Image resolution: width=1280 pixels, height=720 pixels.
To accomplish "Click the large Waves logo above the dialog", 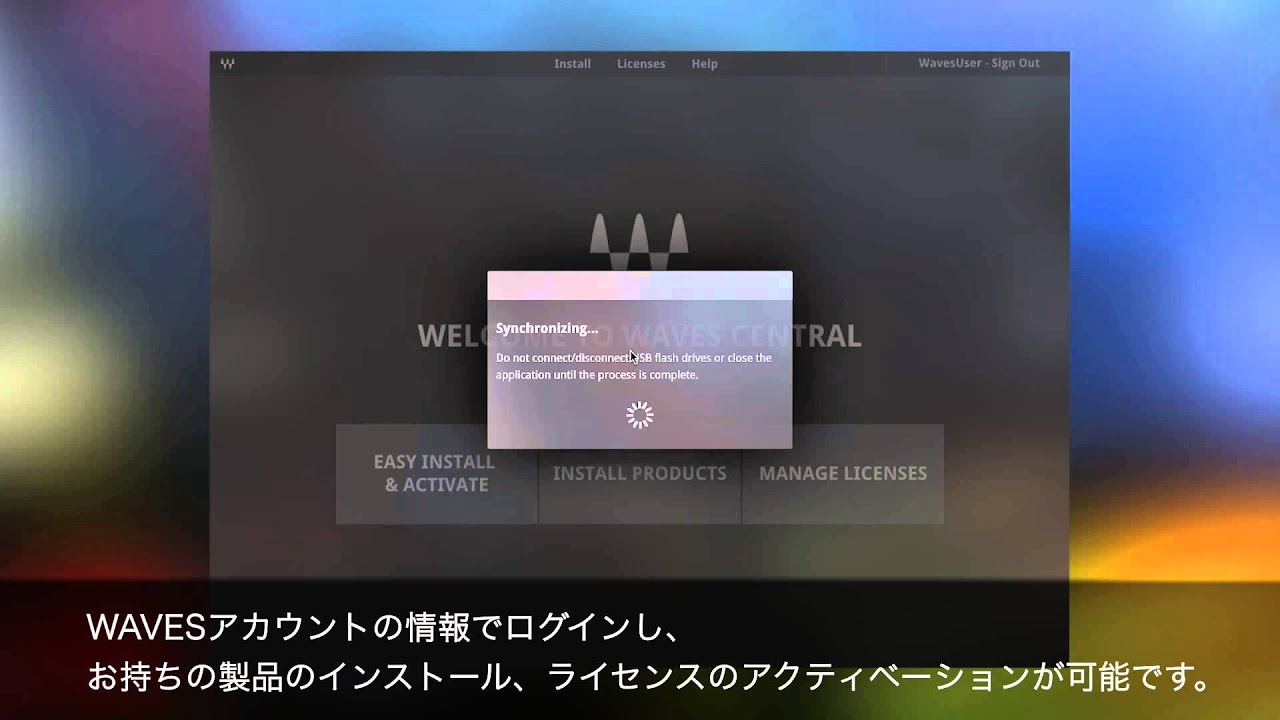I will coord(640,241).
